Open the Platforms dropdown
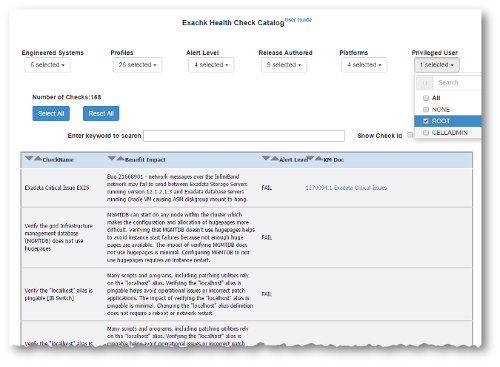 tap(364, 65)
